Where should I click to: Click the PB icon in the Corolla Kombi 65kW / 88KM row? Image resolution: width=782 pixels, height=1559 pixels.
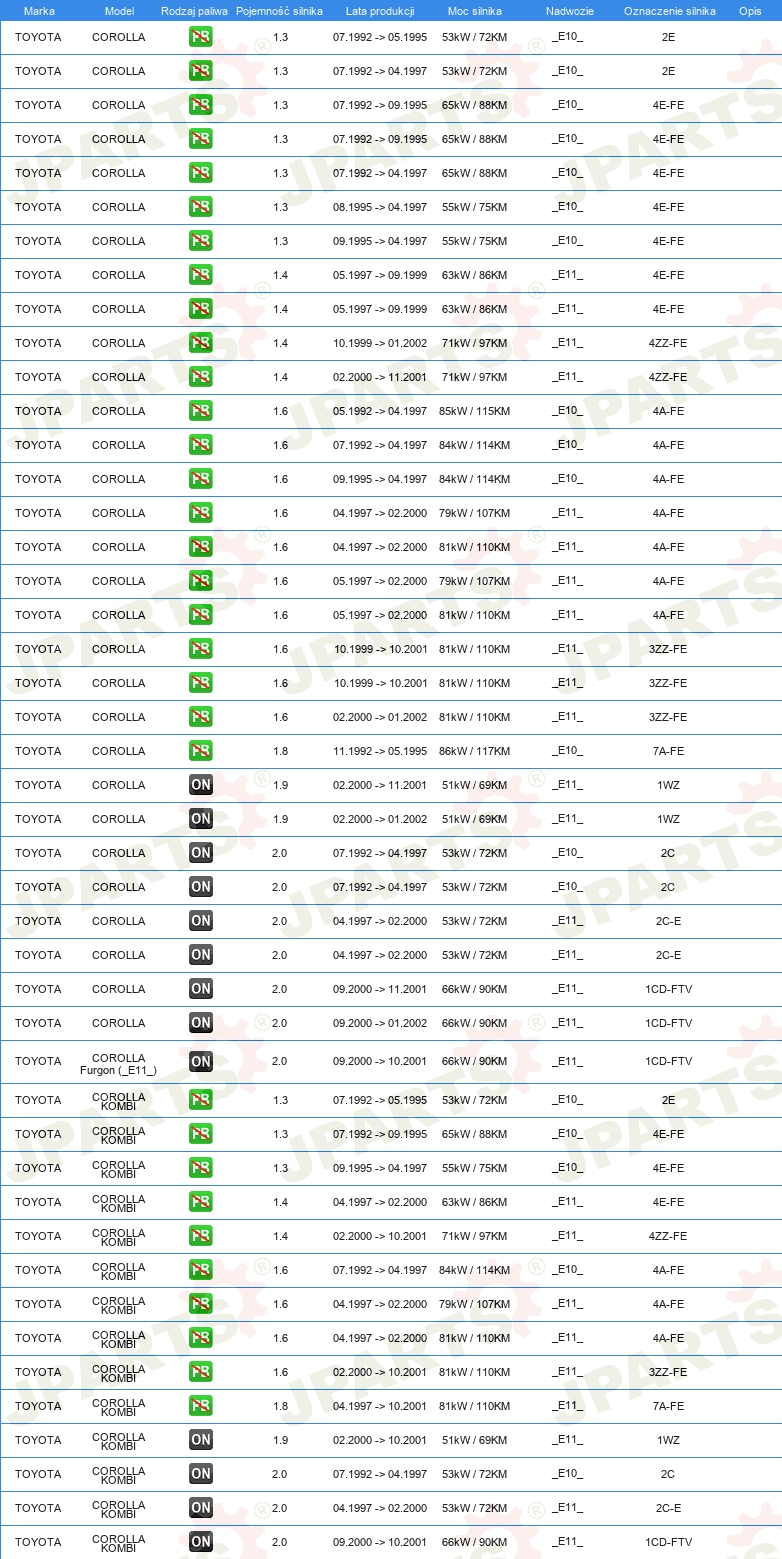point(200,1134)
